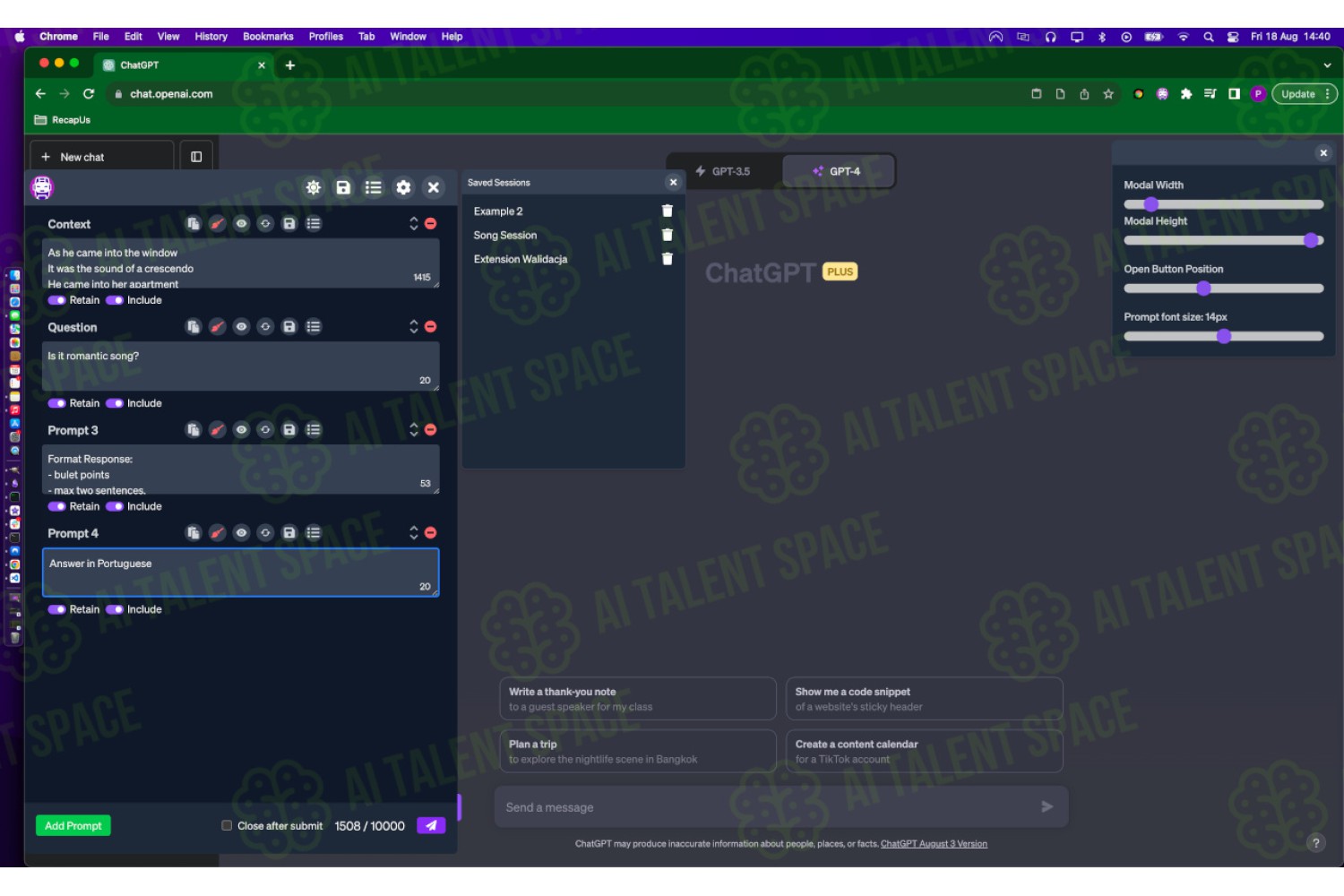Select the GPT-4 model tab
The image size is (1344, 896).
tap(837, 171)
